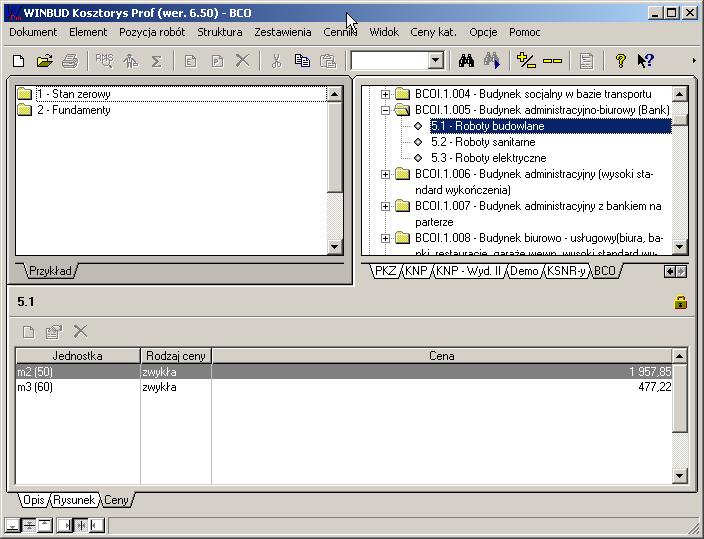Image resolution: width=704 pixels, height=539 pixels.
Task: Select the PKZ catalog tab
Action: point(386,271)
